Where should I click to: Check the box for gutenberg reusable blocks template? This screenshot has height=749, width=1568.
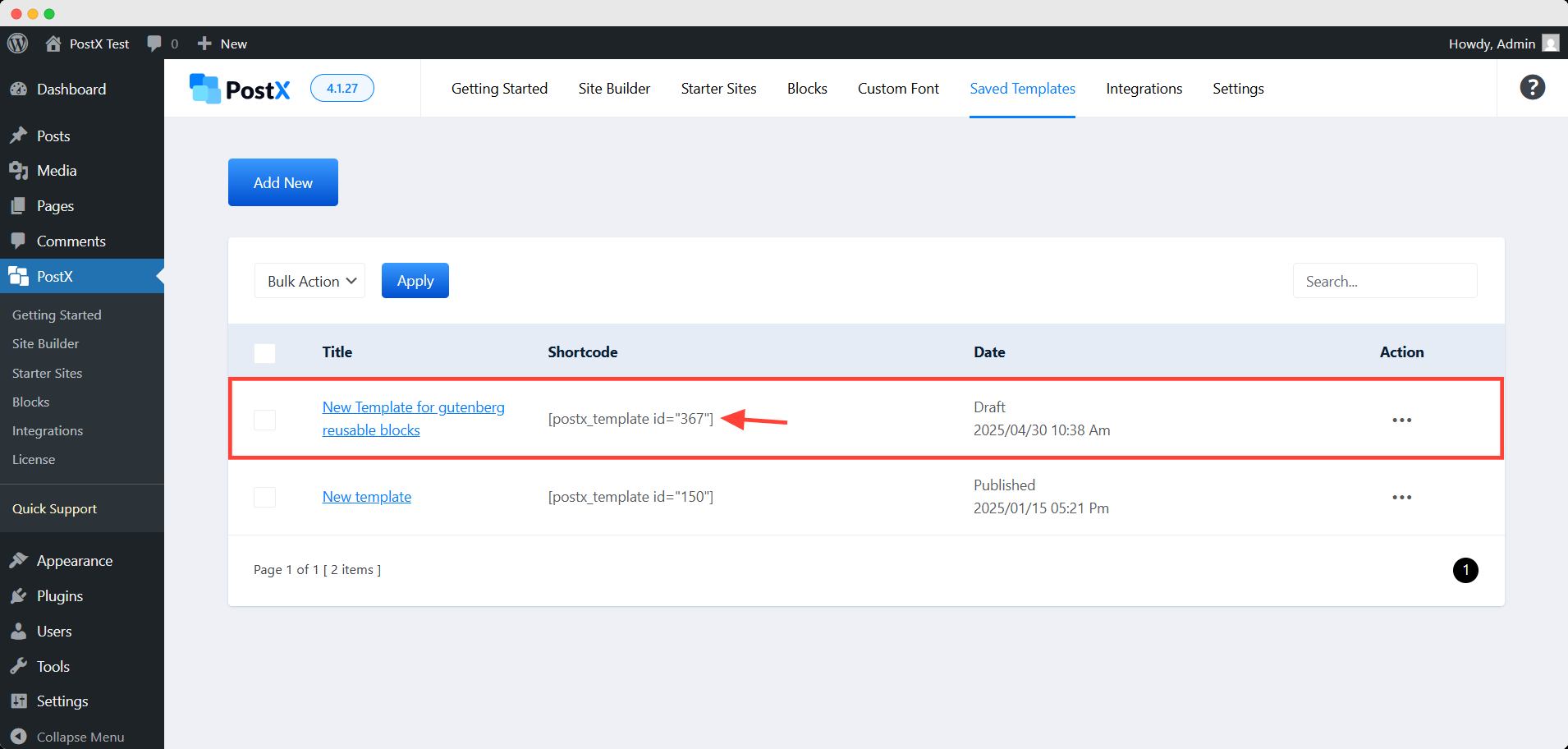coord(264,420)
